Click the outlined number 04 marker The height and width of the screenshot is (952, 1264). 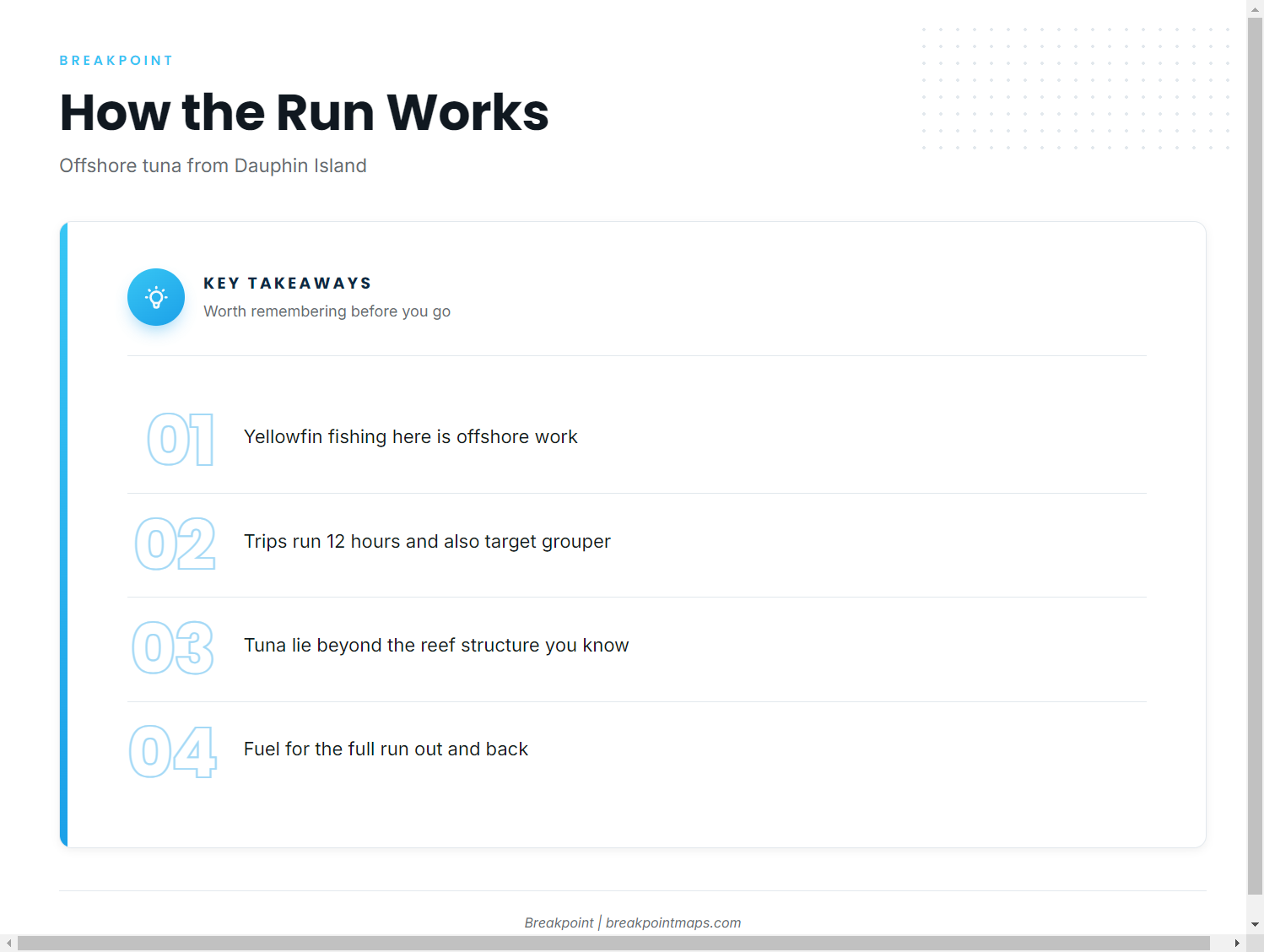click(x=173, y=752)
